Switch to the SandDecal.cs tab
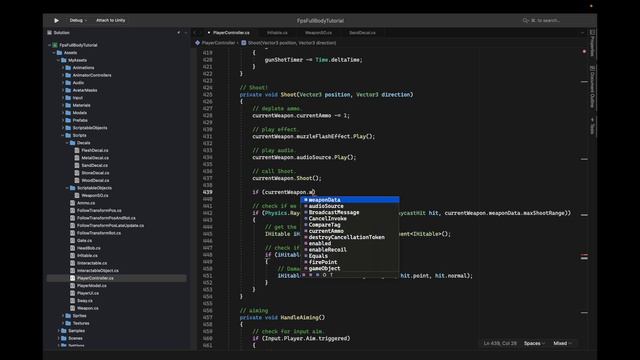Viewport: 640px width, 360px height. tap(362, 33)
